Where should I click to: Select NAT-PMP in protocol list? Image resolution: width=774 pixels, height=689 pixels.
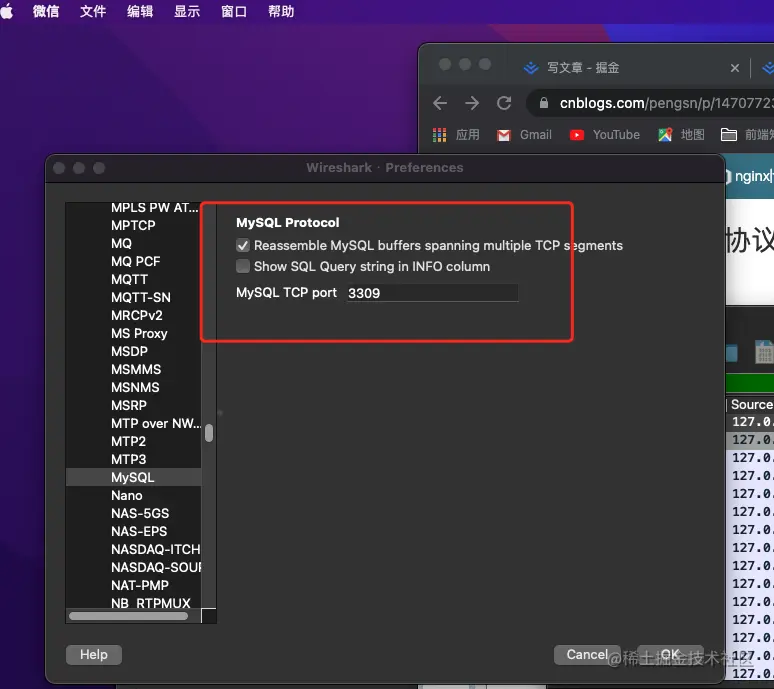[133, 585]
